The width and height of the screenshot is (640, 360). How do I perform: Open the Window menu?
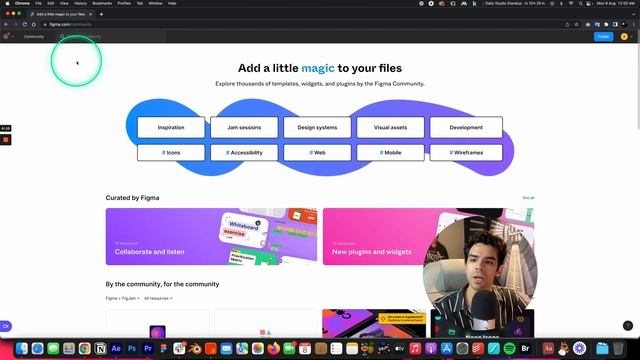(x=155, y=3)
